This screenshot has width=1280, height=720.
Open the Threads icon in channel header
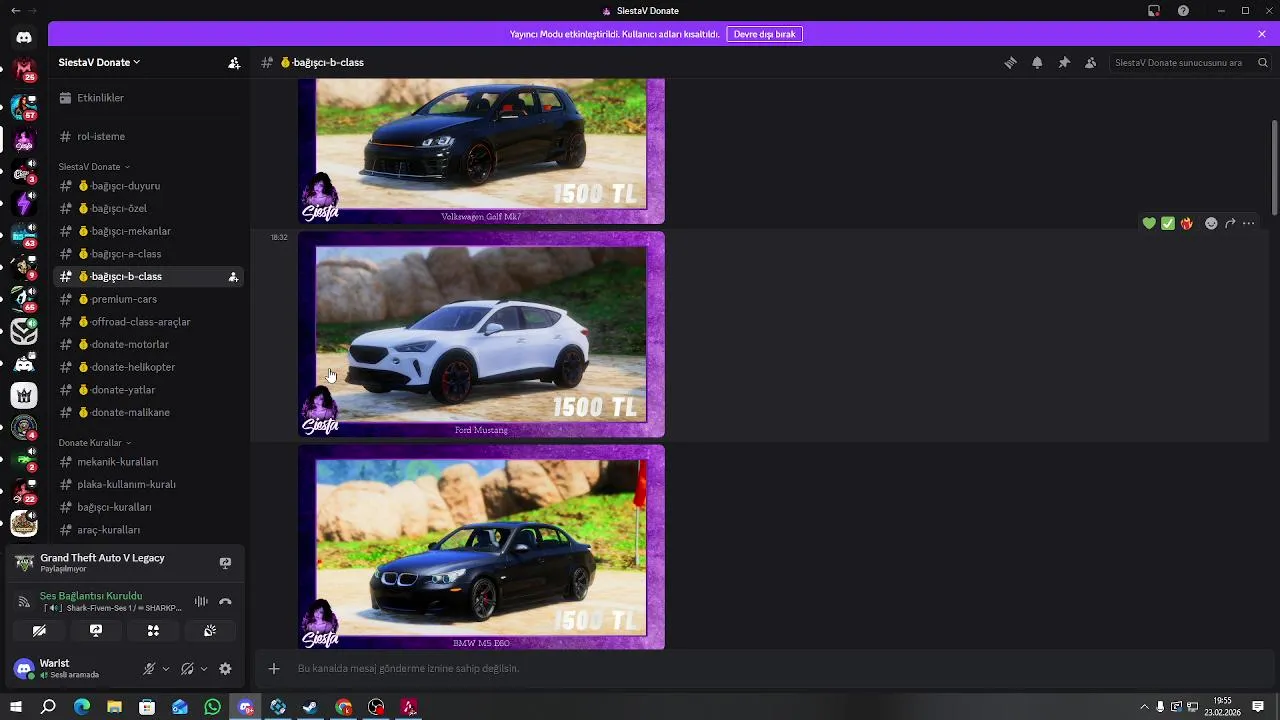(x=1010, y=62)
